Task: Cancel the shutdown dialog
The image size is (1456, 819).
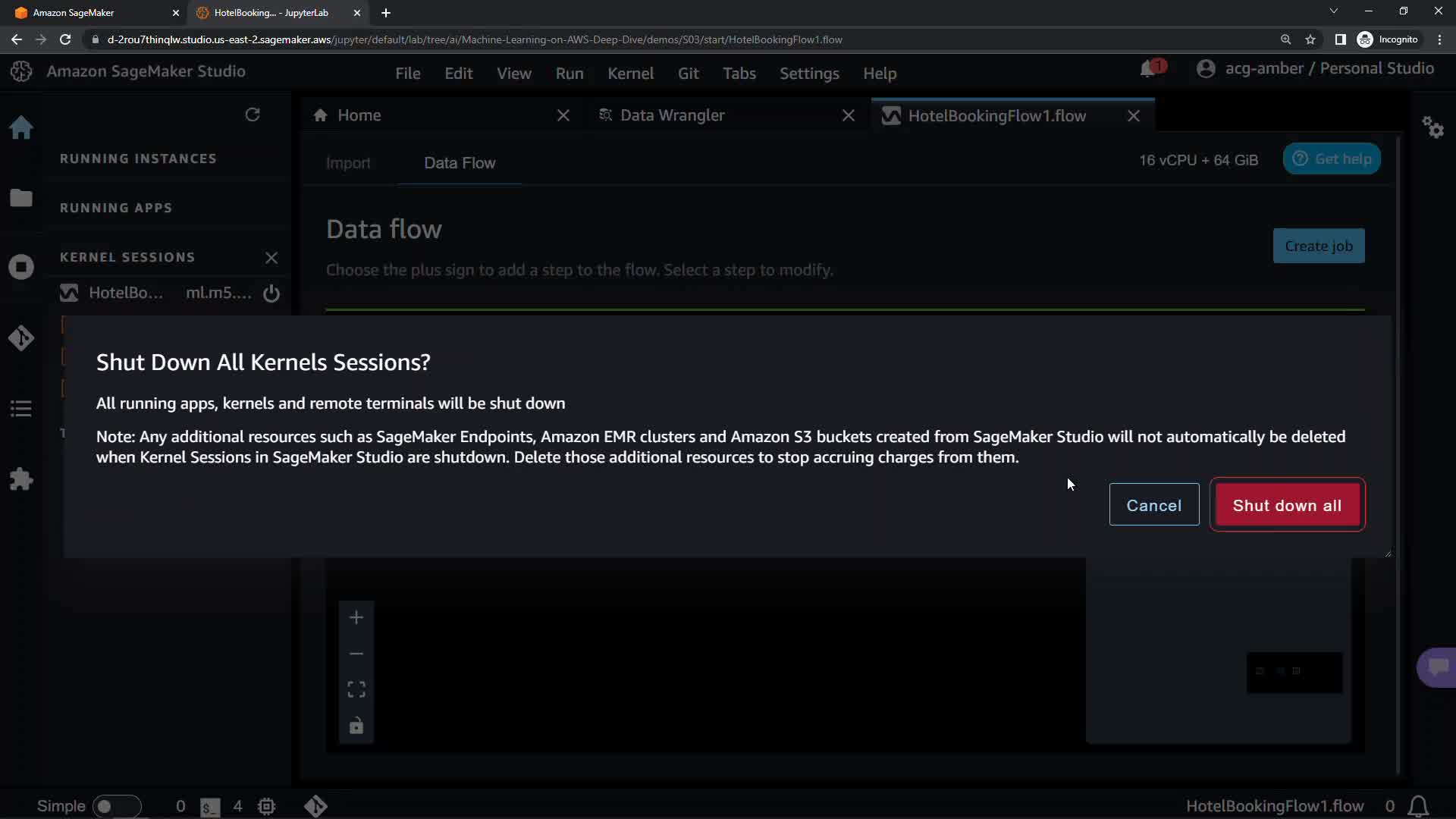Action: 1153,505
